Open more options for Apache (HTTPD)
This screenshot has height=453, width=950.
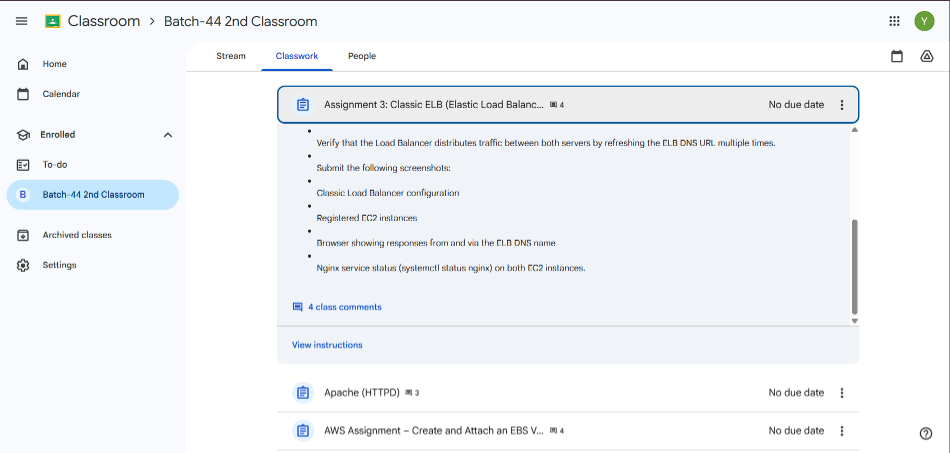tap(842, 392)
